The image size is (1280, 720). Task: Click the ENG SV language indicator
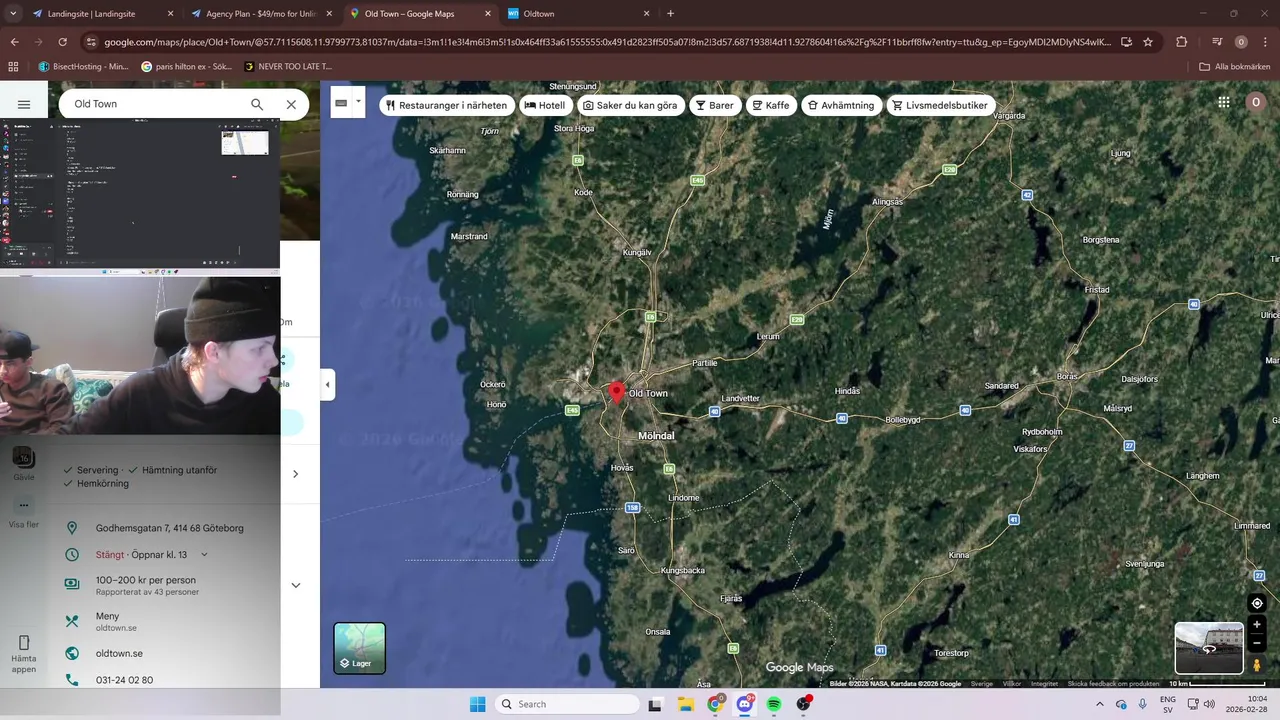click(x=1167, y=704)
